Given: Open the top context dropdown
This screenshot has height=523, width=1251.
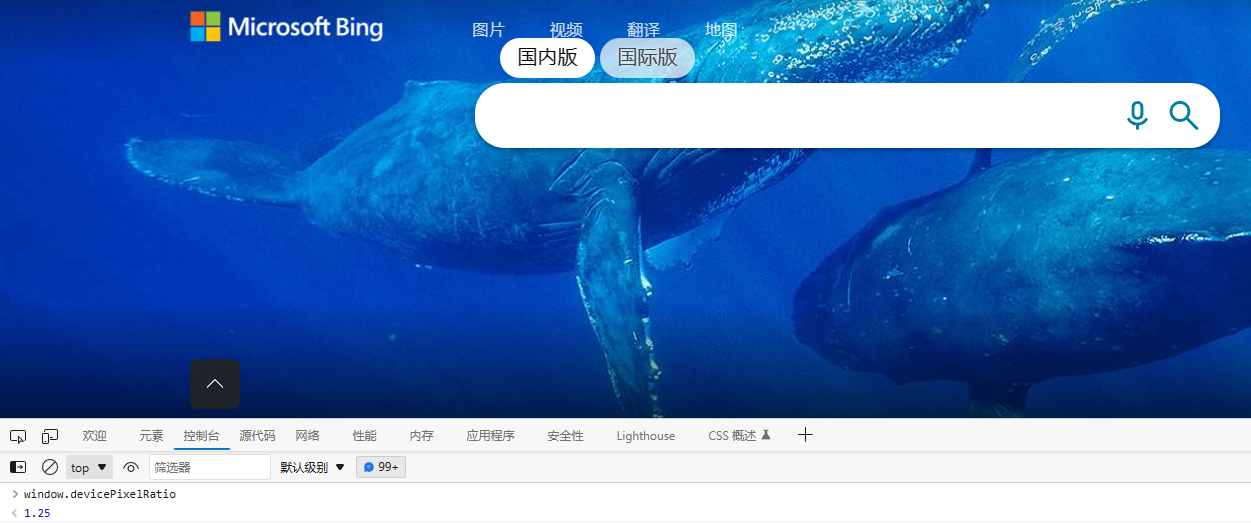Looking at the screenshot, I should tap(89, 467).
